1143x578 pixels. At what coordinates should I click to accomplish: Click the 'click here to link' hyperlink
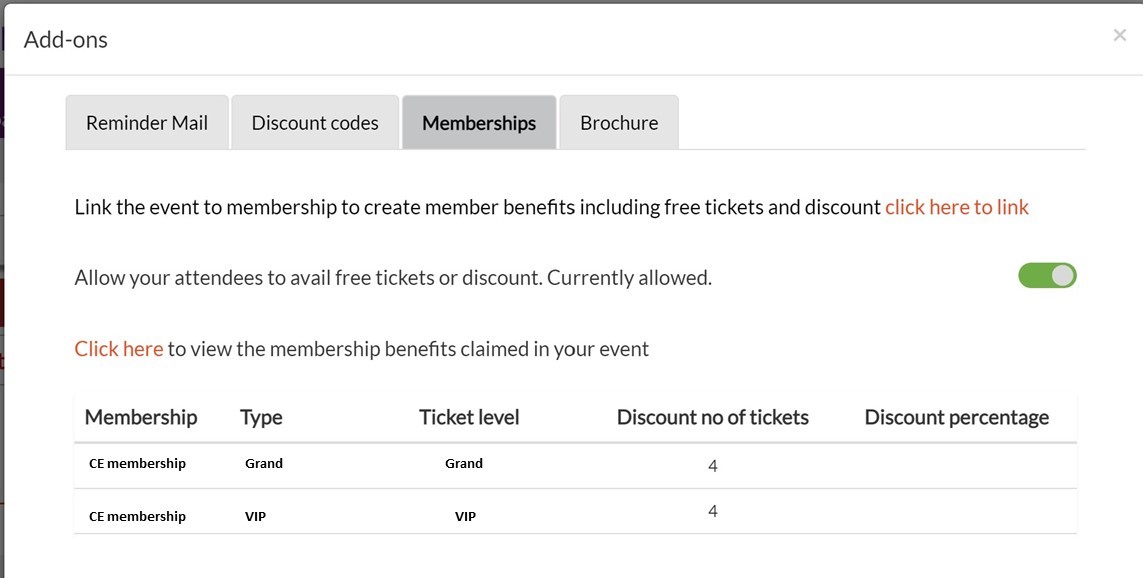click(956, 207)
